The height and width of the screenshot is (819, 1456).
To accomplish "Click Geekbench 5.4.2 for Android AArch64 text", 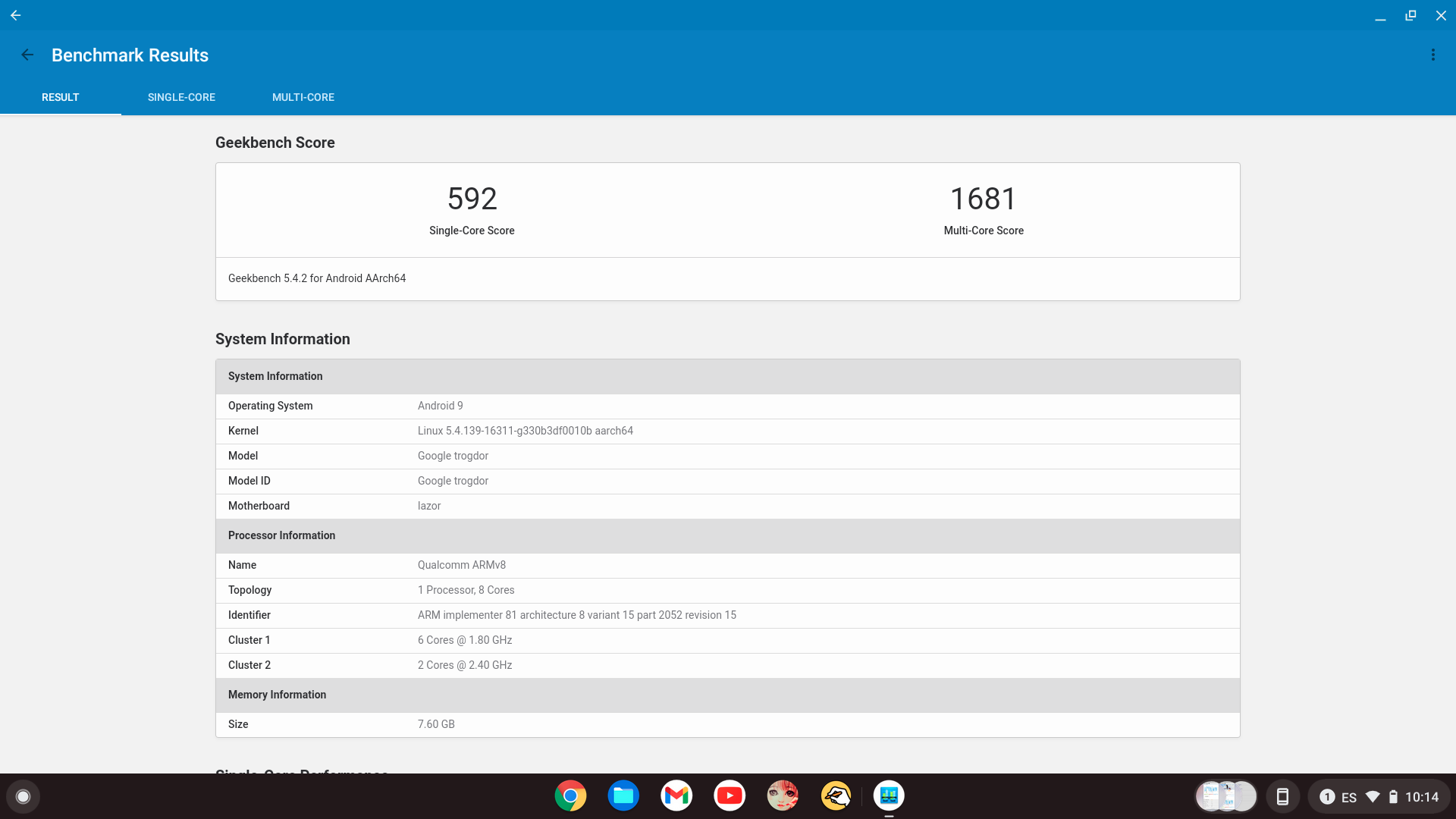I will coord(317,278).
